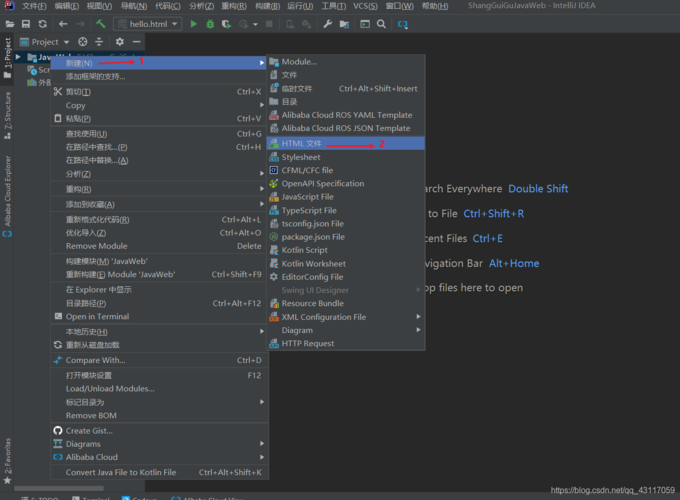
Task: Click 剪切(T) in the context menu
Action: (159, 92)
